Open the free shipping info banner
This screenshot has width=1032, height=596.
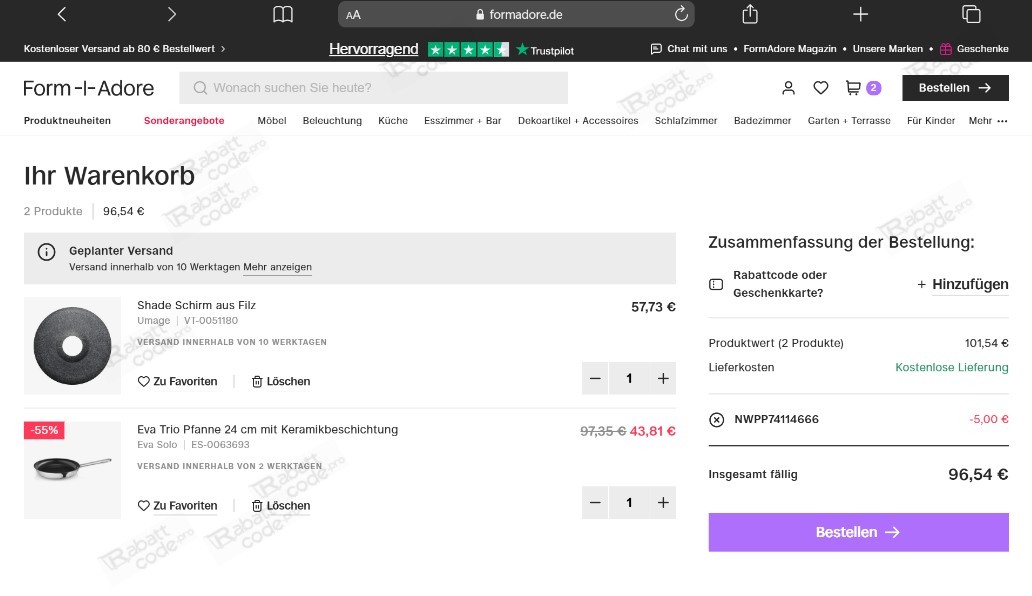coord(124,49)
